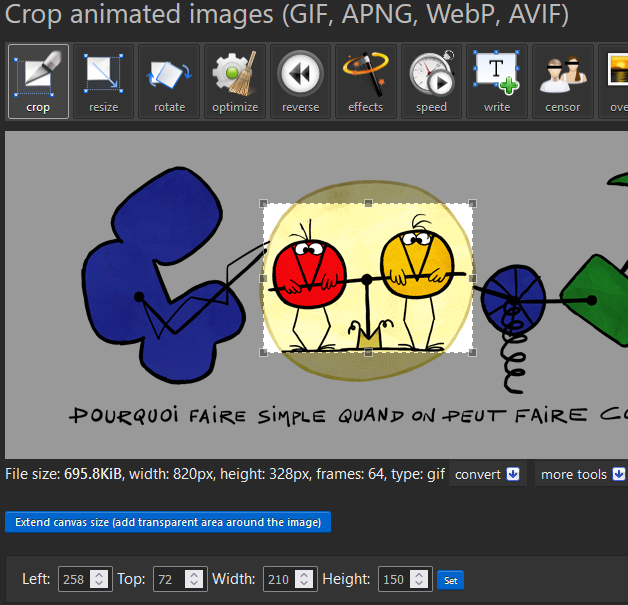Increase the Top value with up arrow
The image size is (628, 605).
tap(194, 574)
